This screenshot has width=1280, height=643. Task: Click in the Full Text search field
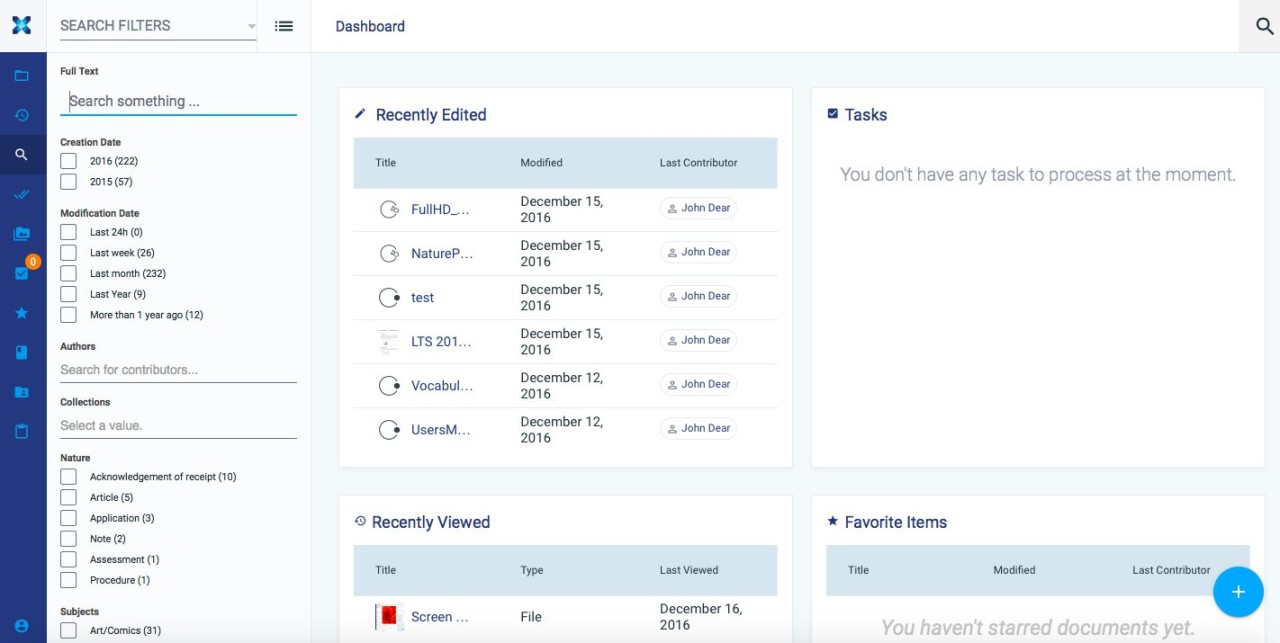[x=178, y=101]
